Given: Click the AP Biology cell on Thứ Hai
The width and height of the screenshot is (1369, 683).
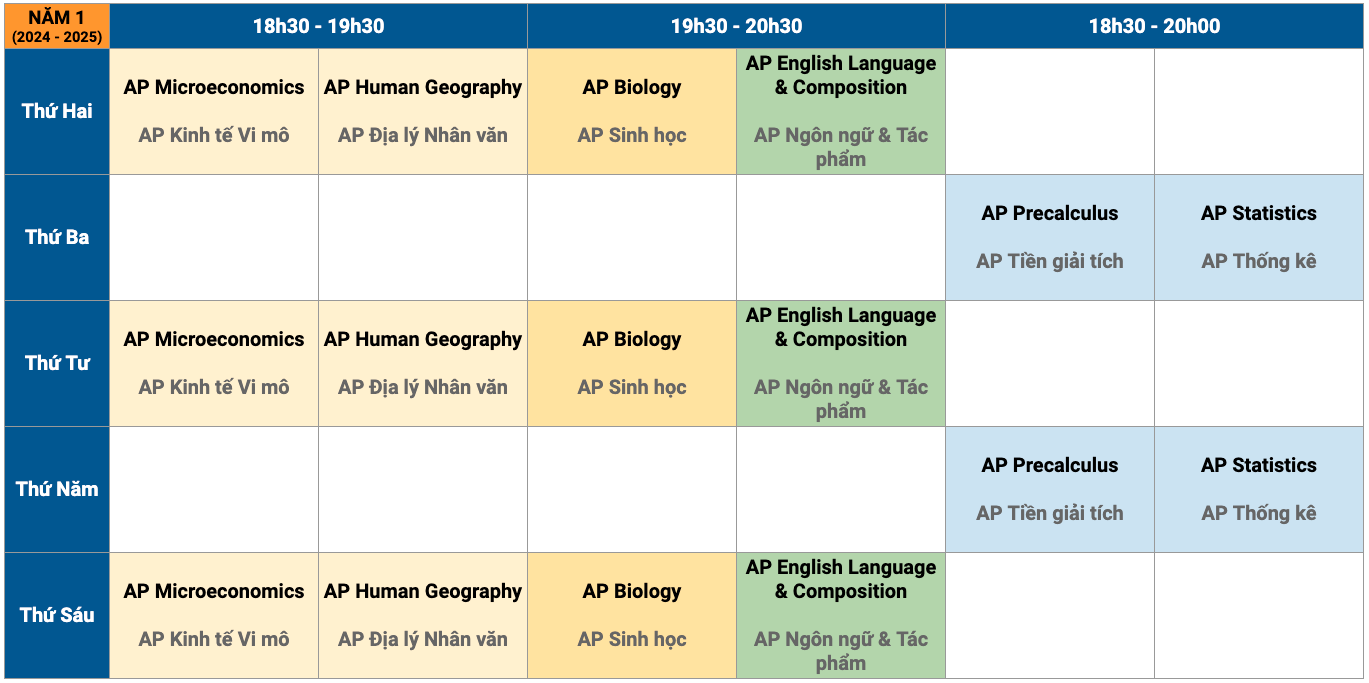Looking at the screenshot, I should pos(632,111).
